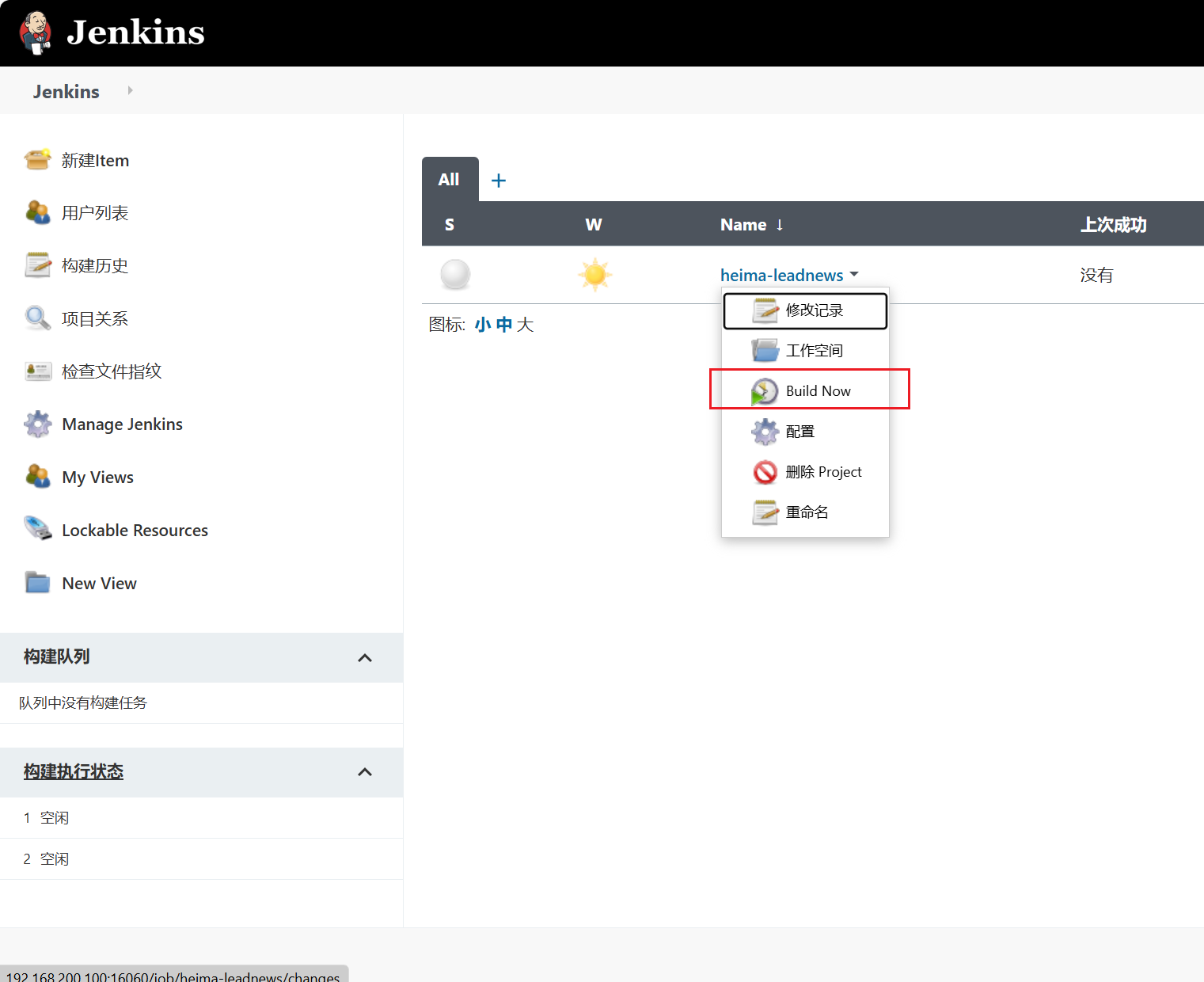Open the Manage Jenkins link
The height and width of the screenshot is (982, 1204).
click(x=123, y=424)
